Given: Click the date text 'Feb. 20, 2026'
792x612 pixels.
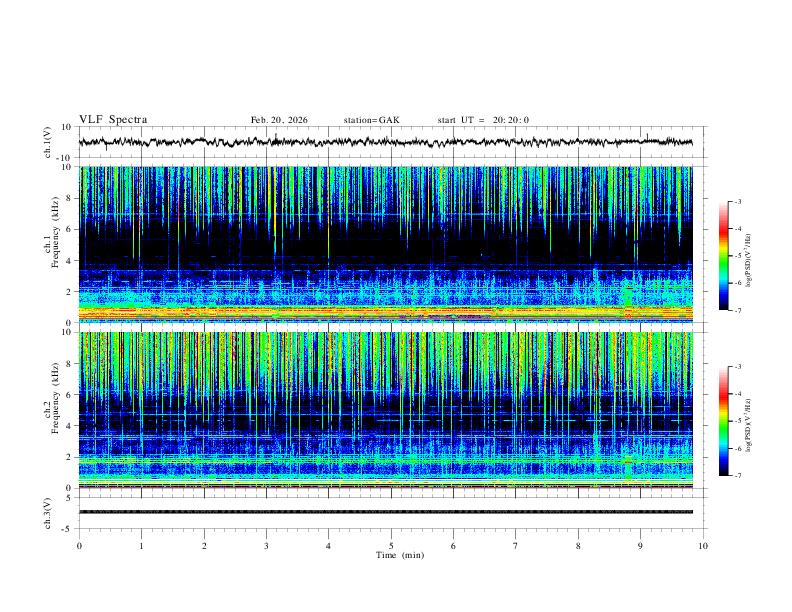Looking at the screenshot, I should pos(279,120).
